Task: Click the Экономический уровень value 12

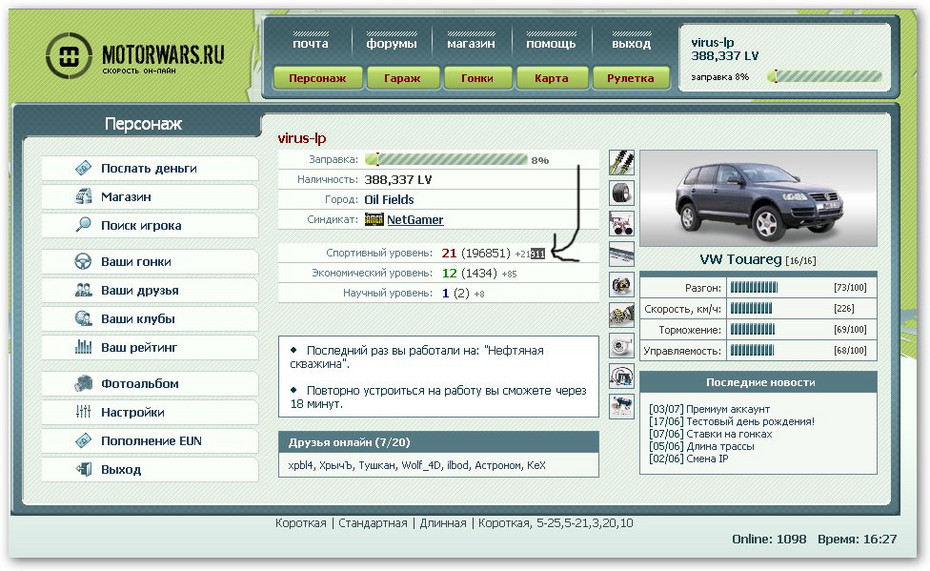Action: click(x=449, y=273)
